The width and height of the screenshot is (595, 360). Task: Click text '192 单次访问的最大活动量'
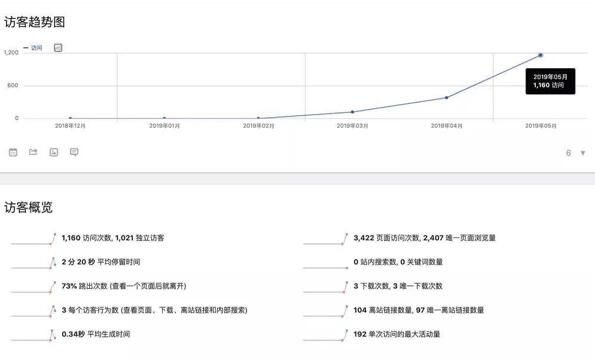coord(397,334)
